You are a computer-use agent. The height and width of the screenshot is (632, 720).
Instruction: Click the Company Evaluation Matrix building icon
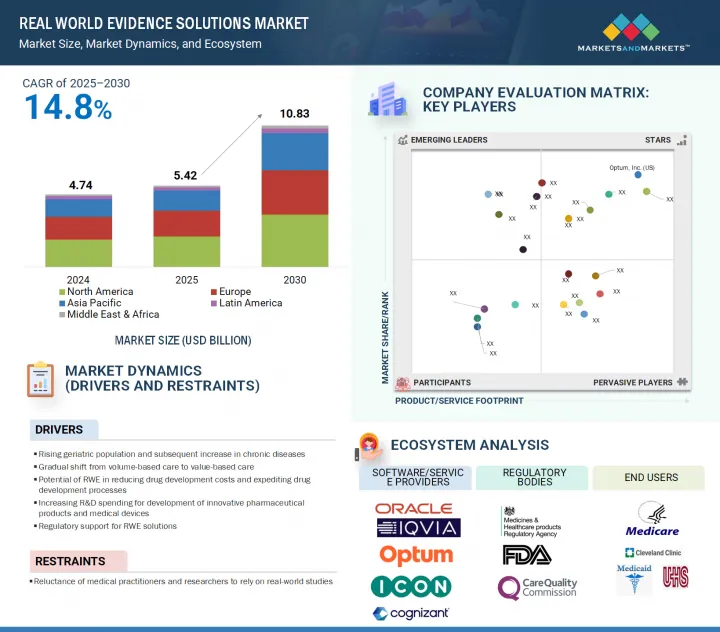pos(387,100)
